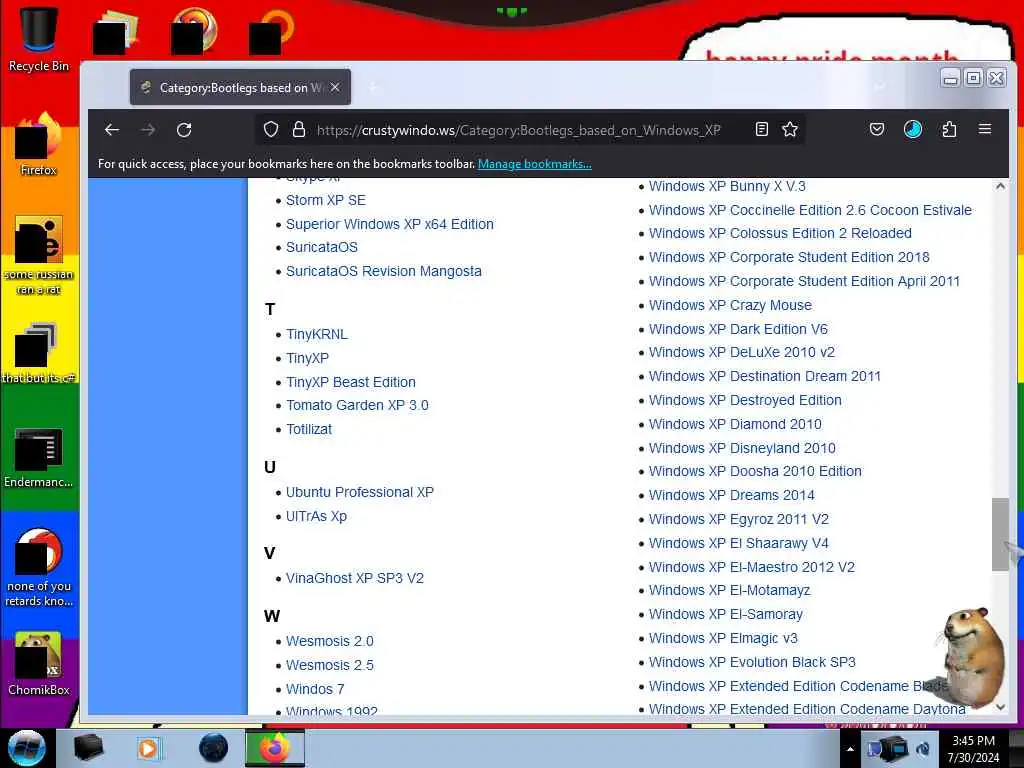
Task: Open Windows XP El-Motamayz link
Action: [x=729, y=590]
